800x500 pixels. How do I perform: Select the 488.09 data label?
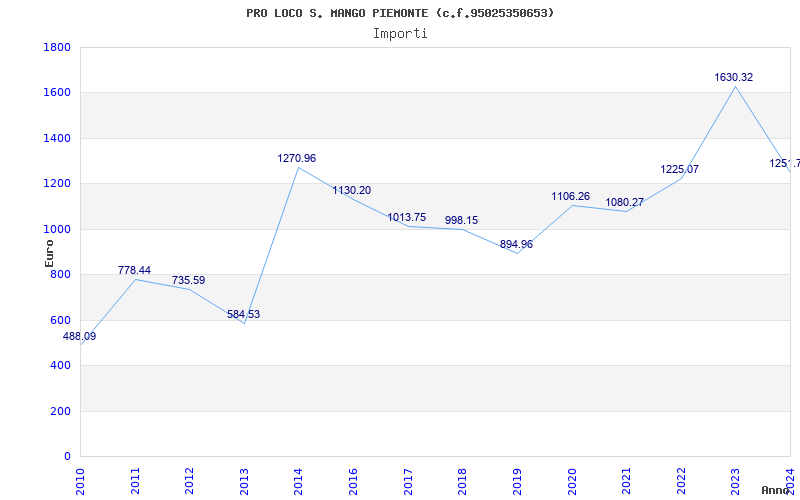pos(79,337)
